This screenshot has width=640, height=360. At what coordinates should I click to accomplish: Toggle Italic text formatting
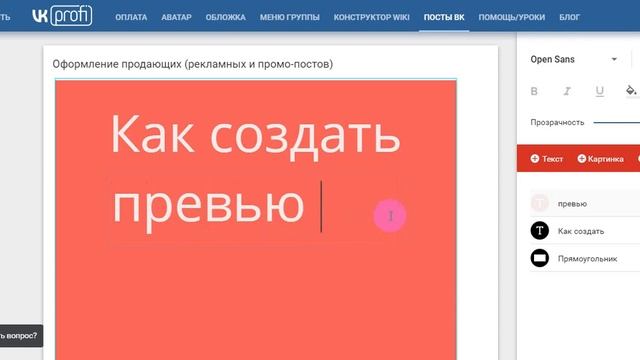tap(567, 91)
